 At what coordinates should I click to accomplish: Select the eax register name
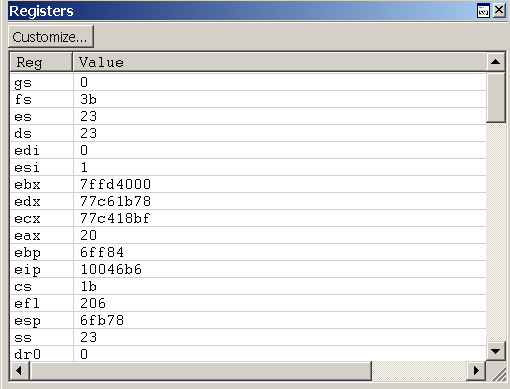point(27,236)
